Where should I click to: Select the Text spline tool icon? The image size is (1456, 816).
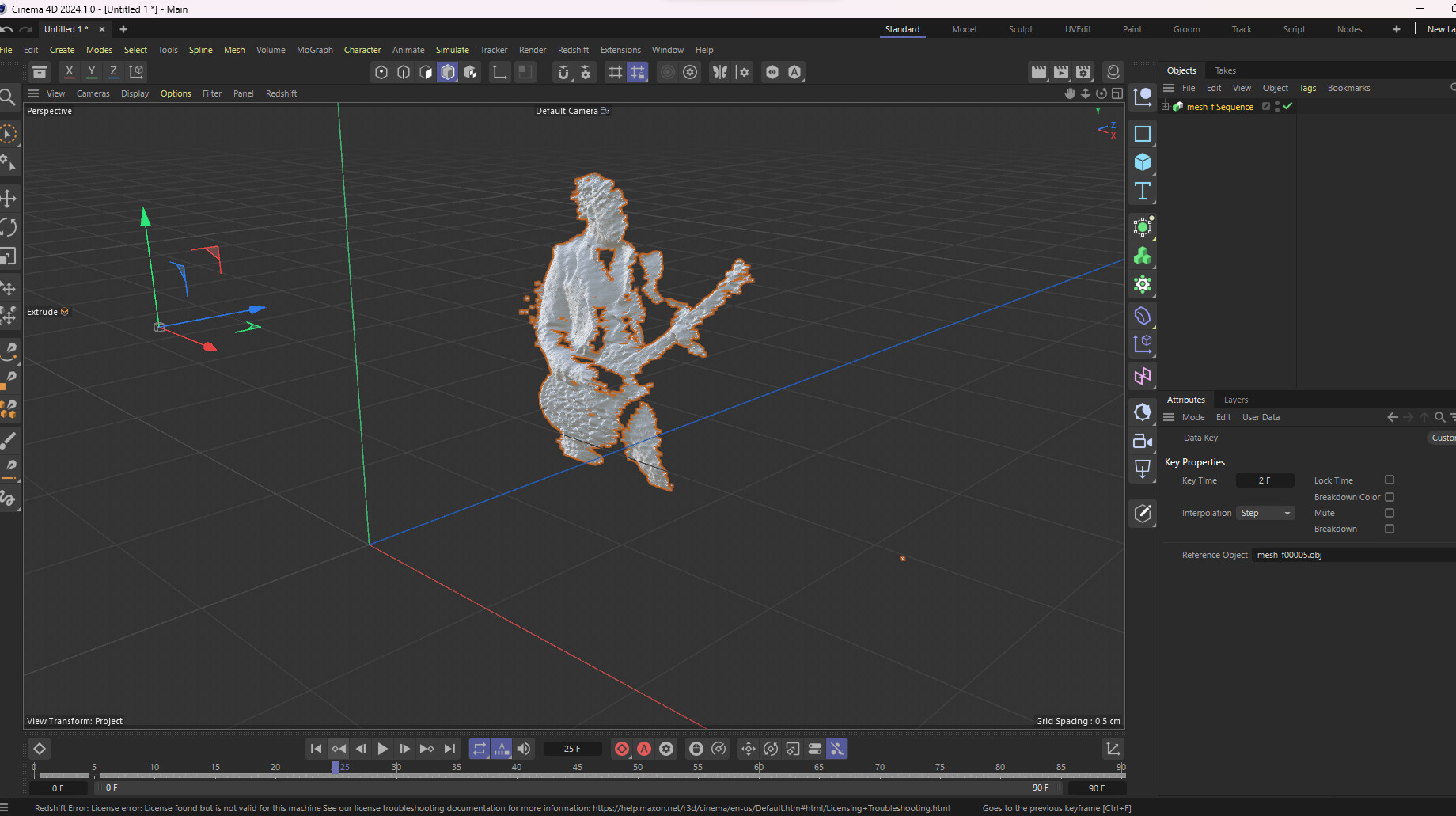[x=1142, y=191]
